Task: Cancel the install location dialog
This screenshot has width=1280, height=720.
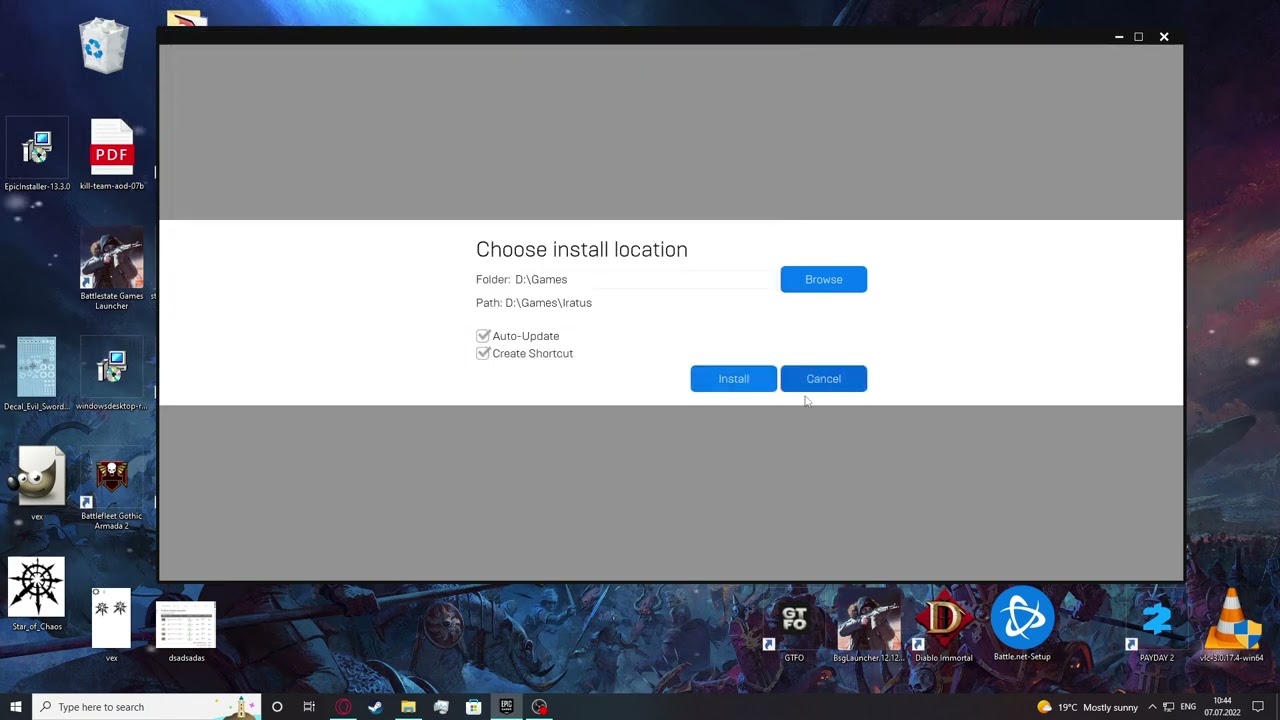Action: (x=824, y=378)
